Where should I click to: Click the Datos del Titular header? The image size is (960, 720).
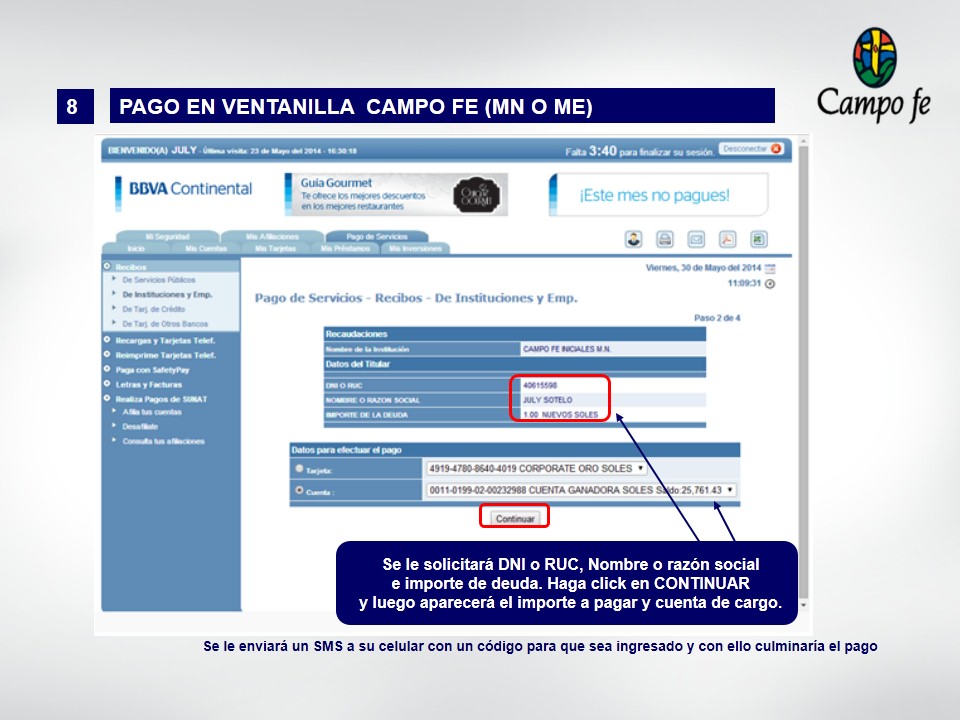514,364
